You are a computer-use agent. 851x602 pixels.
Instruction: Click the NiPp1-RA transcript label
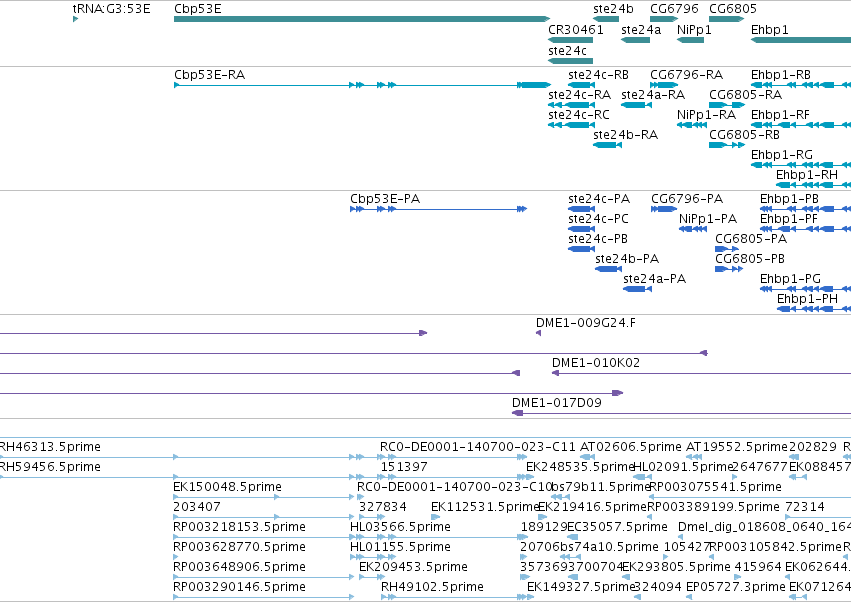coord(706,115)
